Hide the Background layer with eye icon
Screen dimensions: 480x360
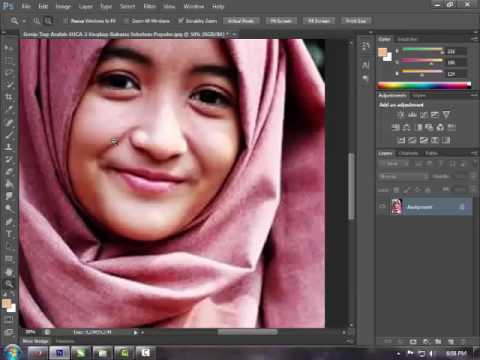pyautogui.click(x=382, y=207)
